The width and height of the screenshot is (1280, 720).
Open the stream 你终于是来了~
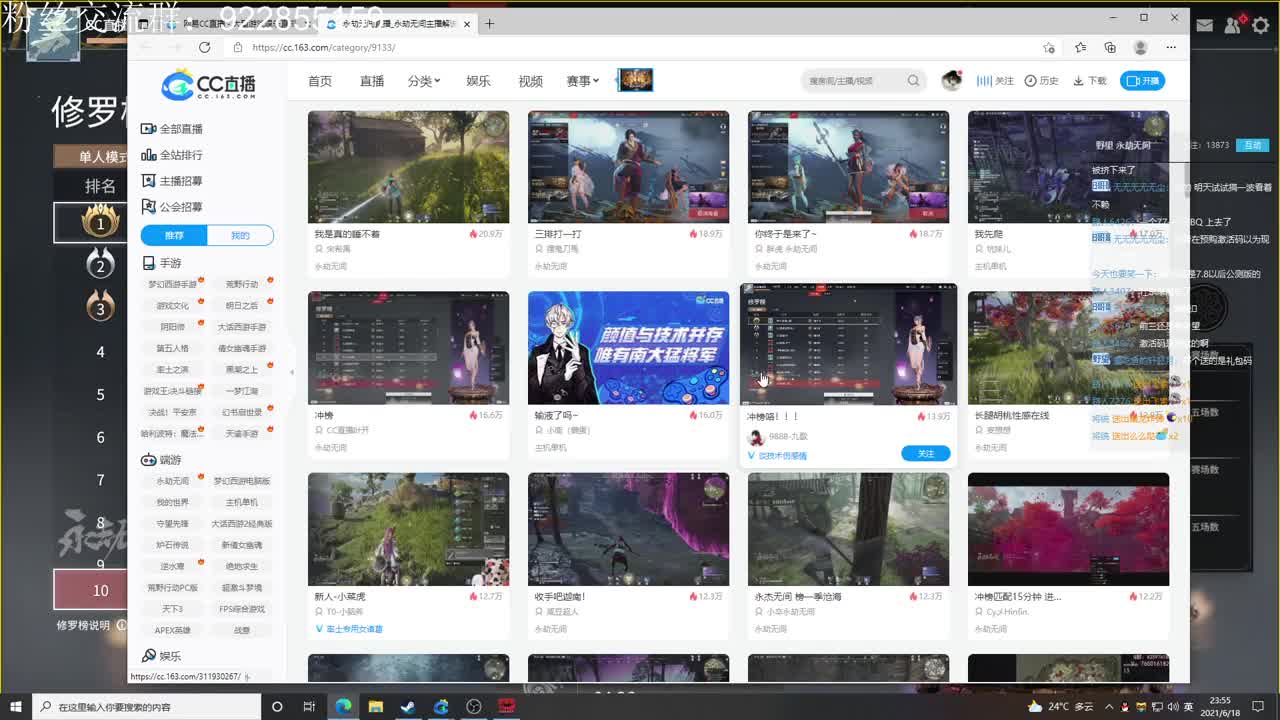tap(848, 167)
